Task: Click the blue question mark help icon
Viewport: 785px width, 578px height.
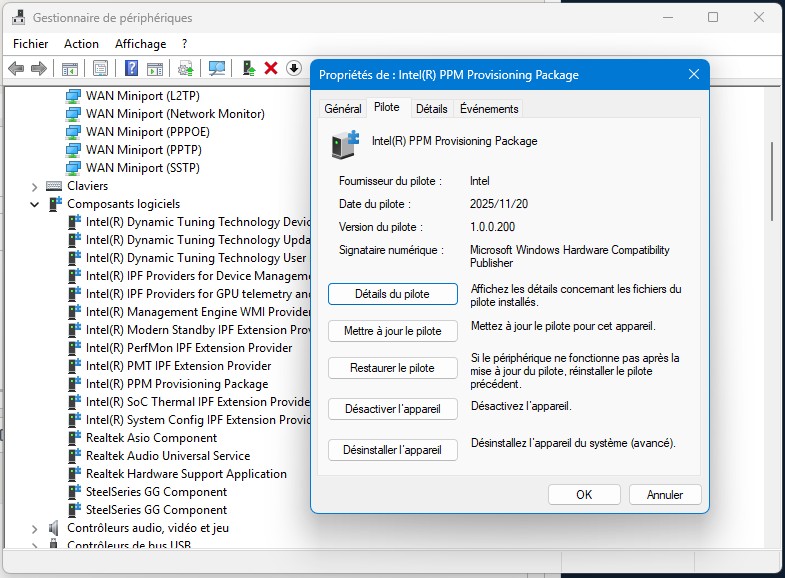Action: (x=131, y=68)
